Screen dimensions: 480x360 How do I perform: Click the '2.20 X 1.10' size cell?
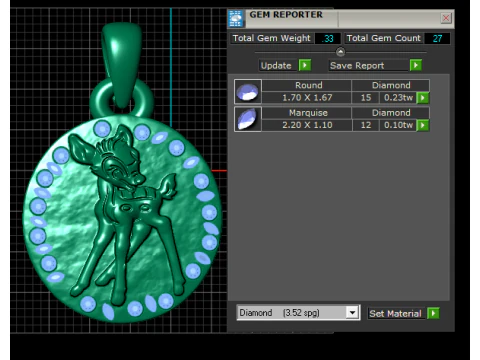(307, 125)
